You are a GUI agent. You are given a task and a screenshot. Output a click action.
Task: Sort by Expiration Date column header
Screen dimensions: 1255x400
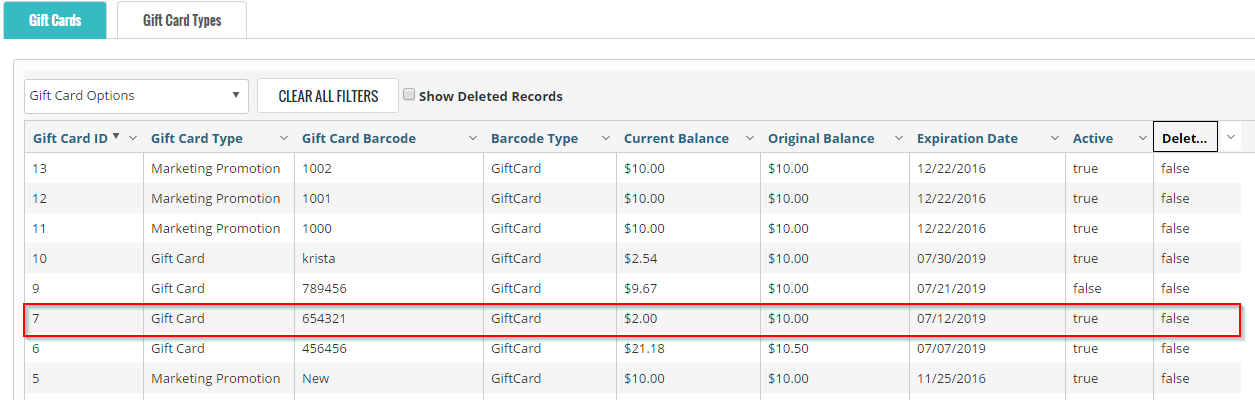point(967,138)
